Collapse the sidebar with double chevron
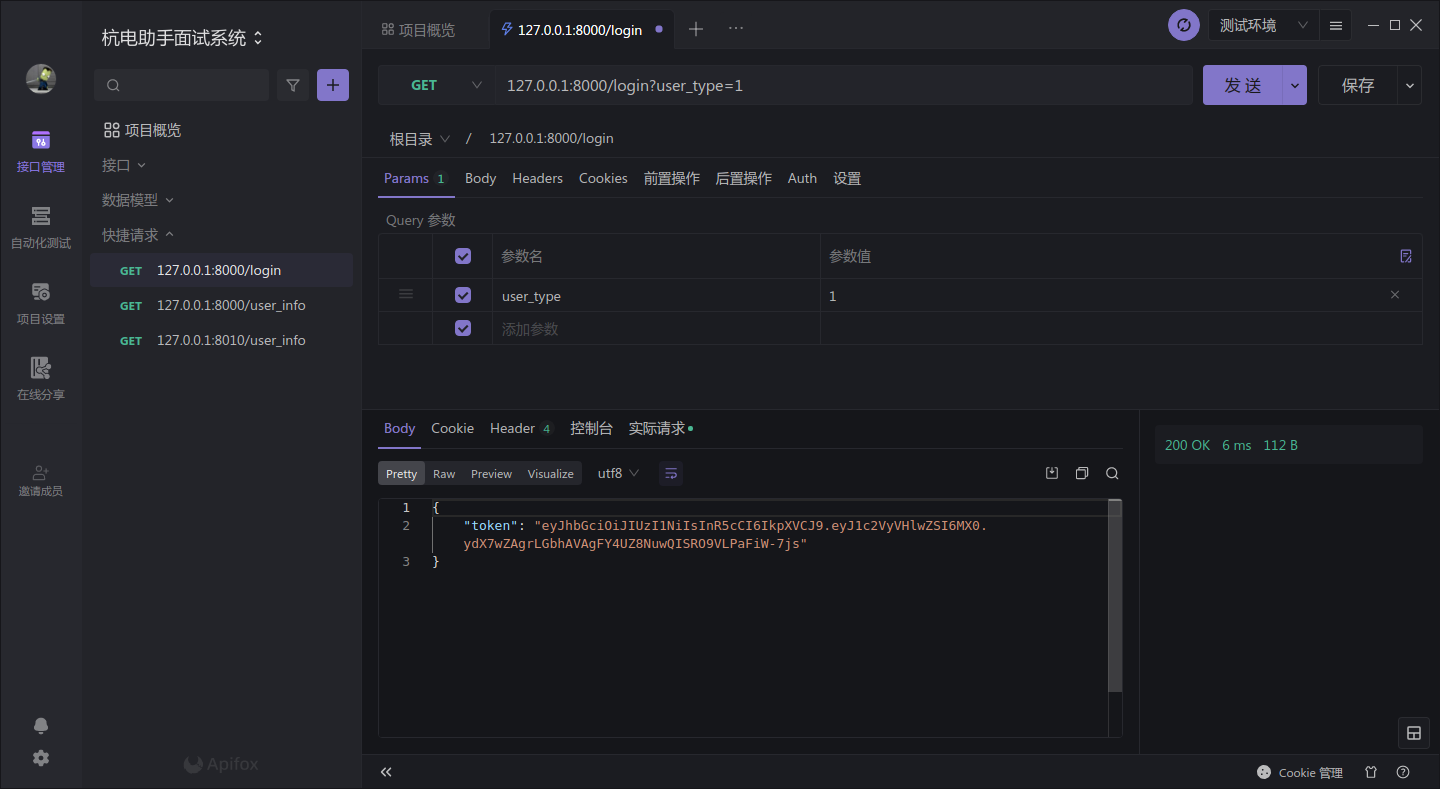 point(386,772)
